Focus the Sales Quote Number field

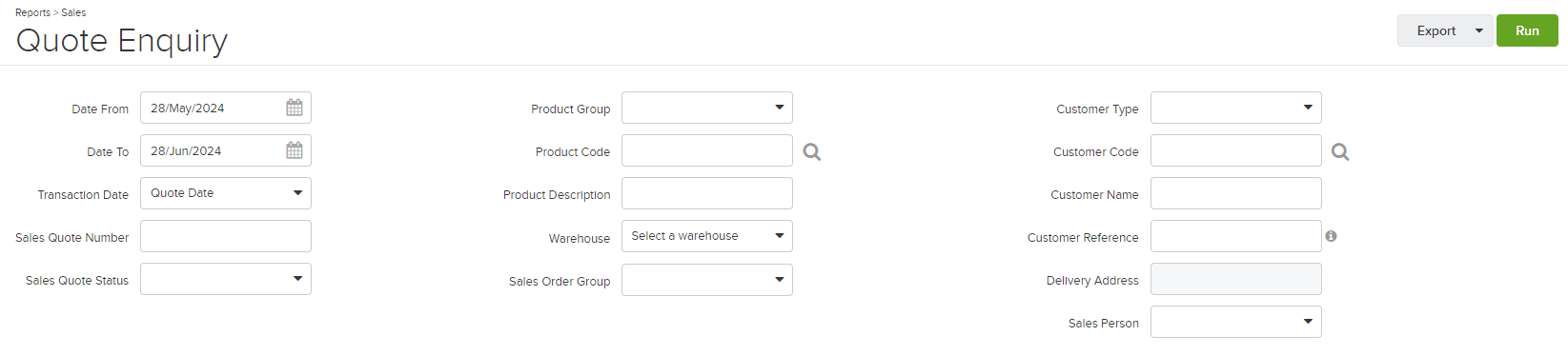pos(226,236)
